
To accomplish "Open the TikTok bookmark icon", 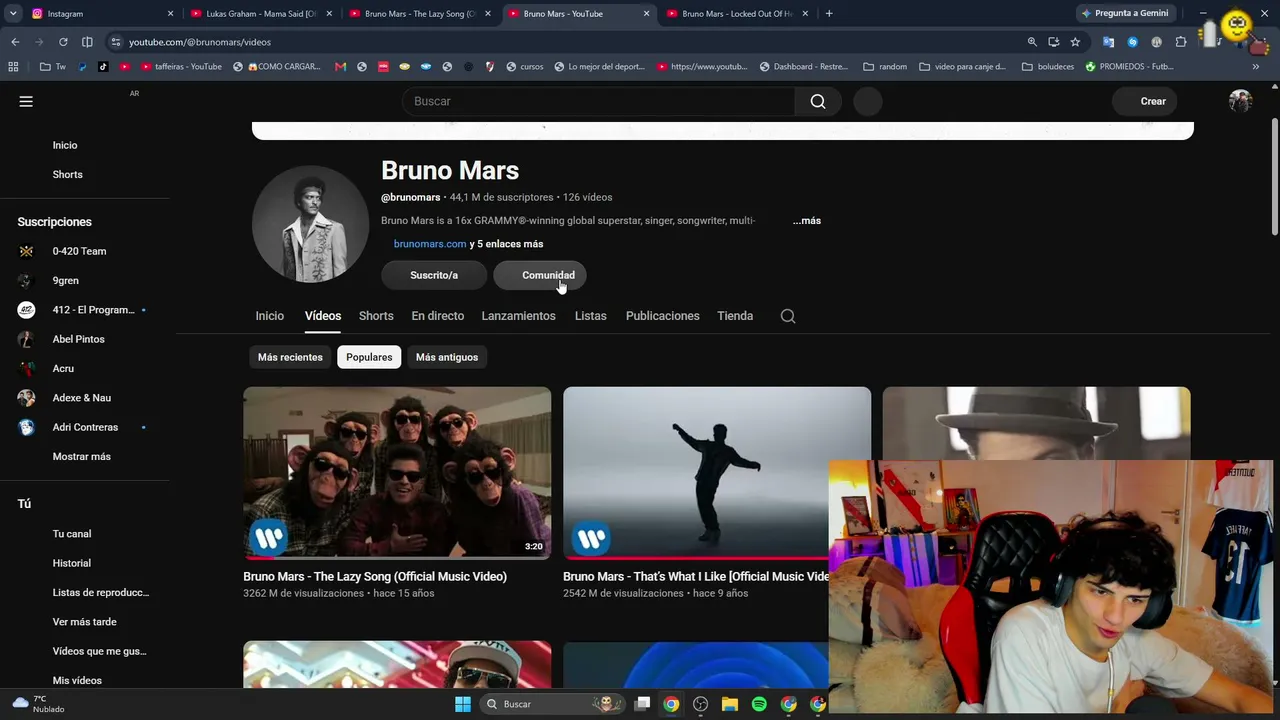I will [103, 67].
